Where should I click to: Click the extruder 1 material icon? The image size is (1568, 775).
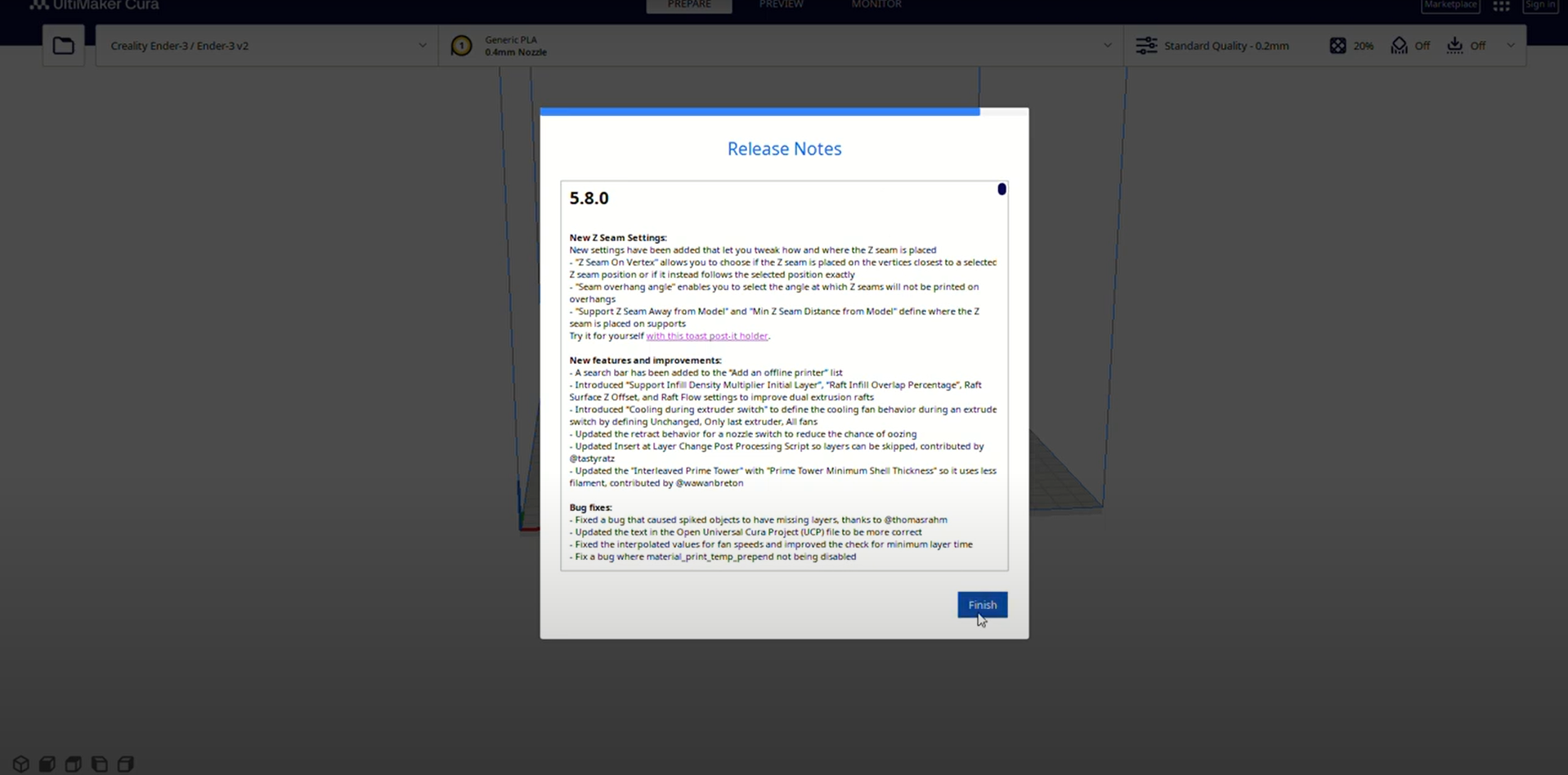point(461,46)
